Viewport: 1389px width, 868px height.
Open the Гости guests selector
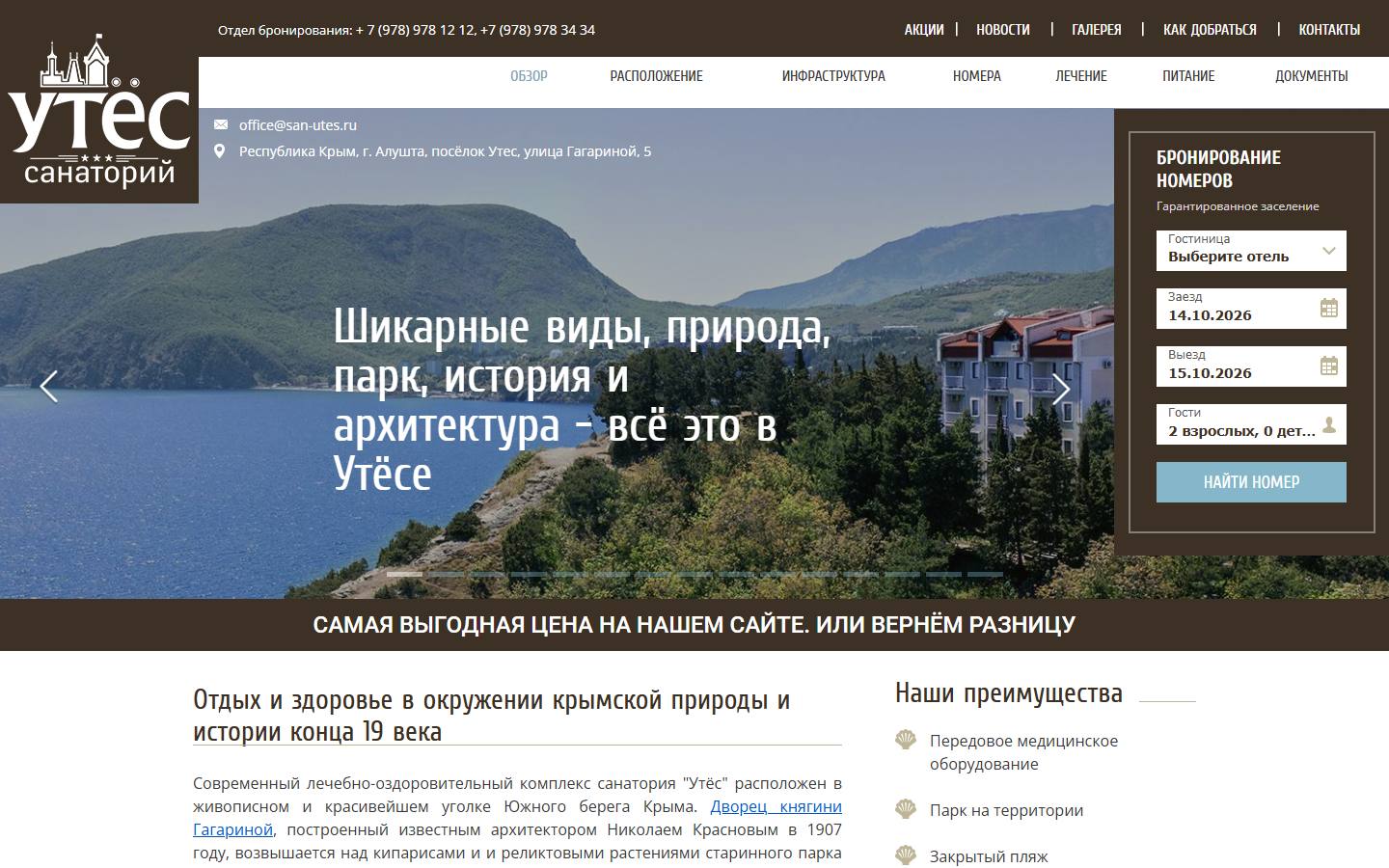(1251, 424)
